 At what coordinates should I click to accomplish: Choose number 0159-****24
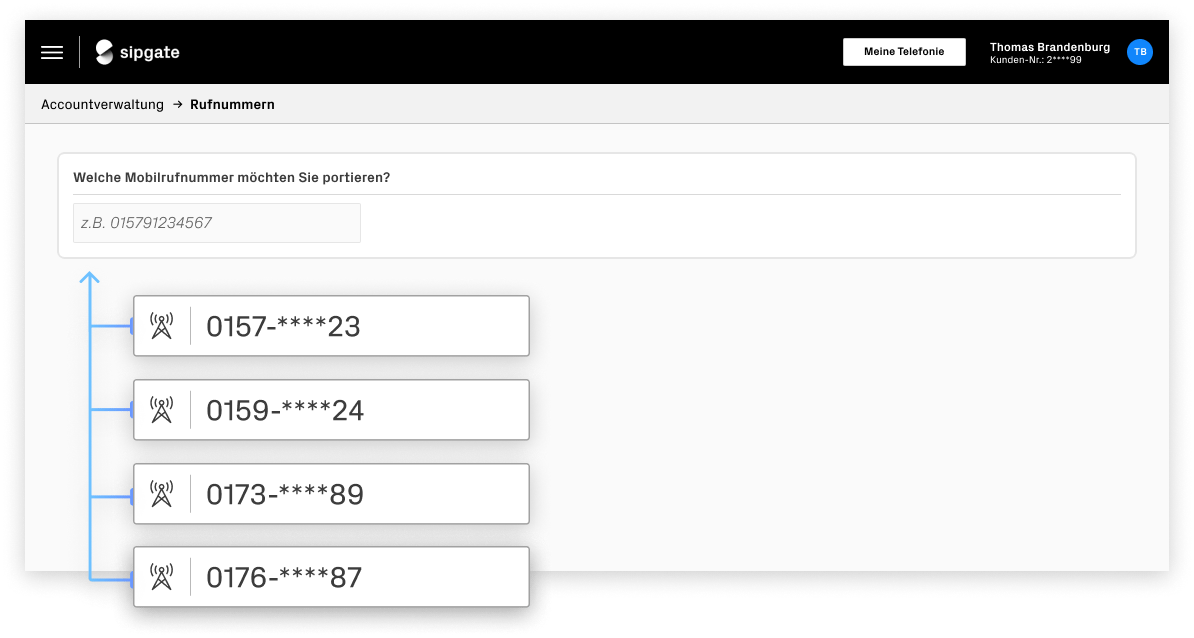pos(331,410)
